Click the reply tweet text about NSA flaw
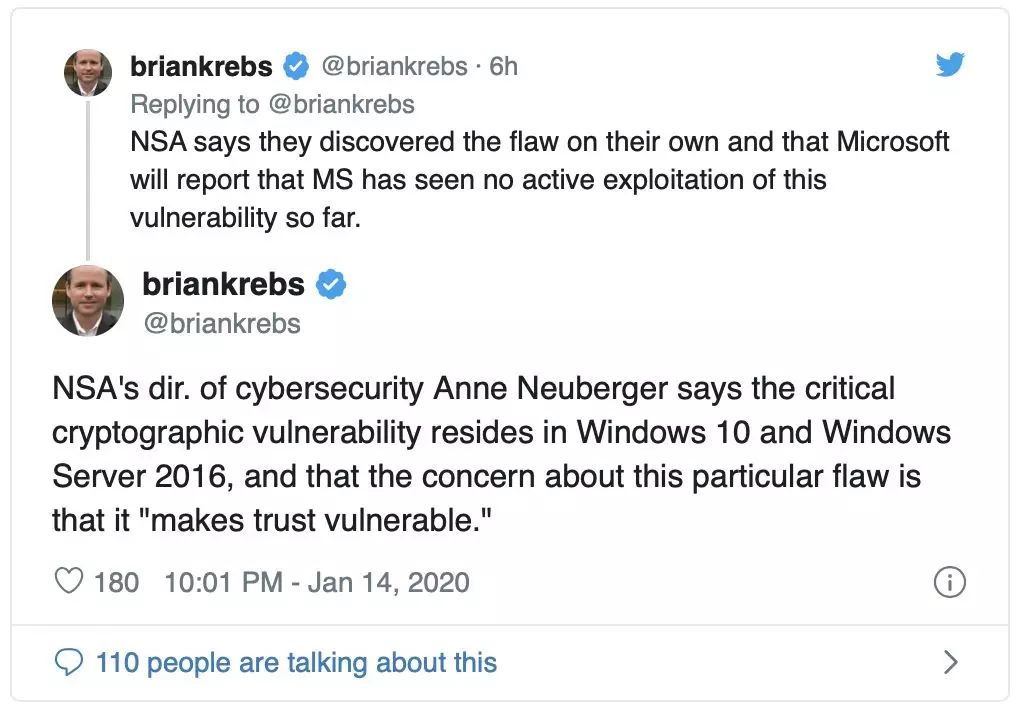This screenshot has width=1020, height=714. point(540,180)
